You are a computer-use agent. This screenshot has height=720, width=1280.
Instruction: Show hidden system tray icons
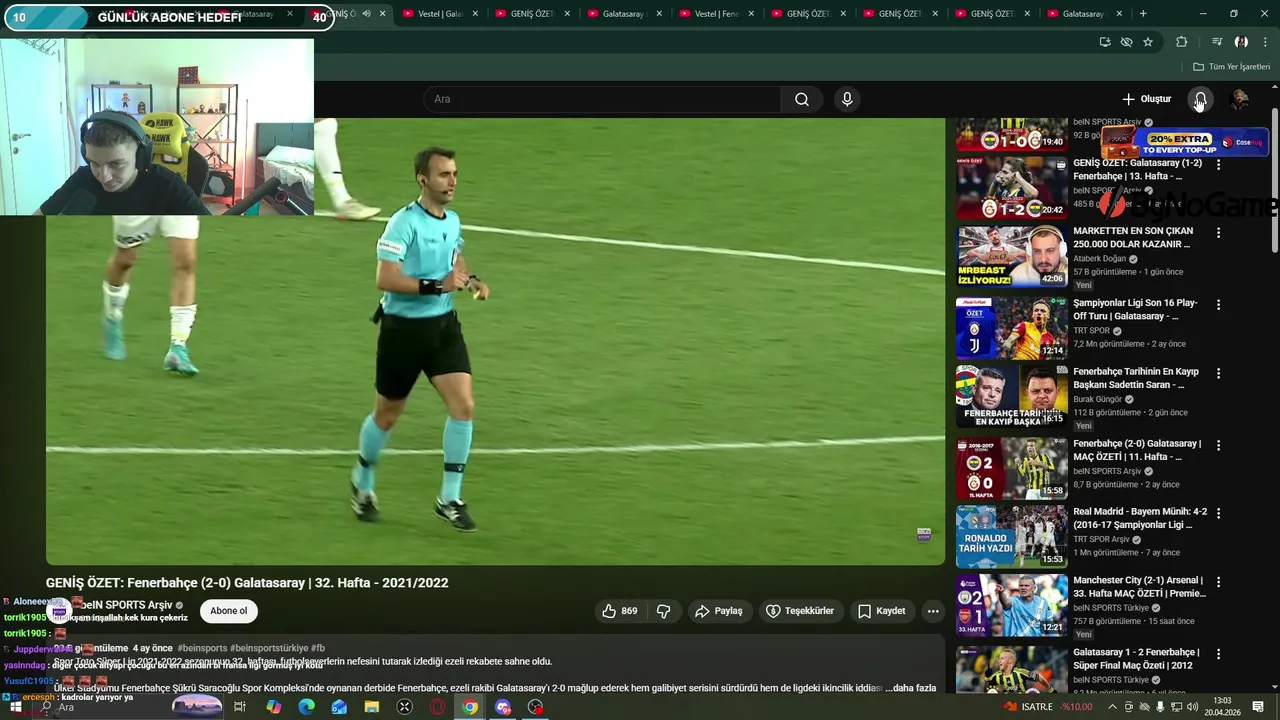(1112, 707)
